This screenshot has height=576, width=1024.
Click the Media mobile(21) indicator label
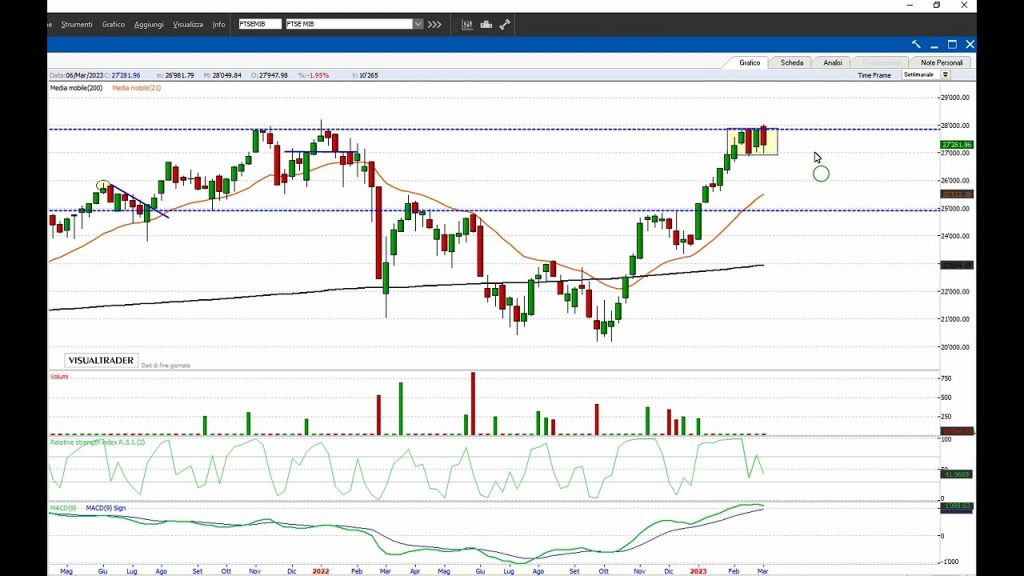136,88
